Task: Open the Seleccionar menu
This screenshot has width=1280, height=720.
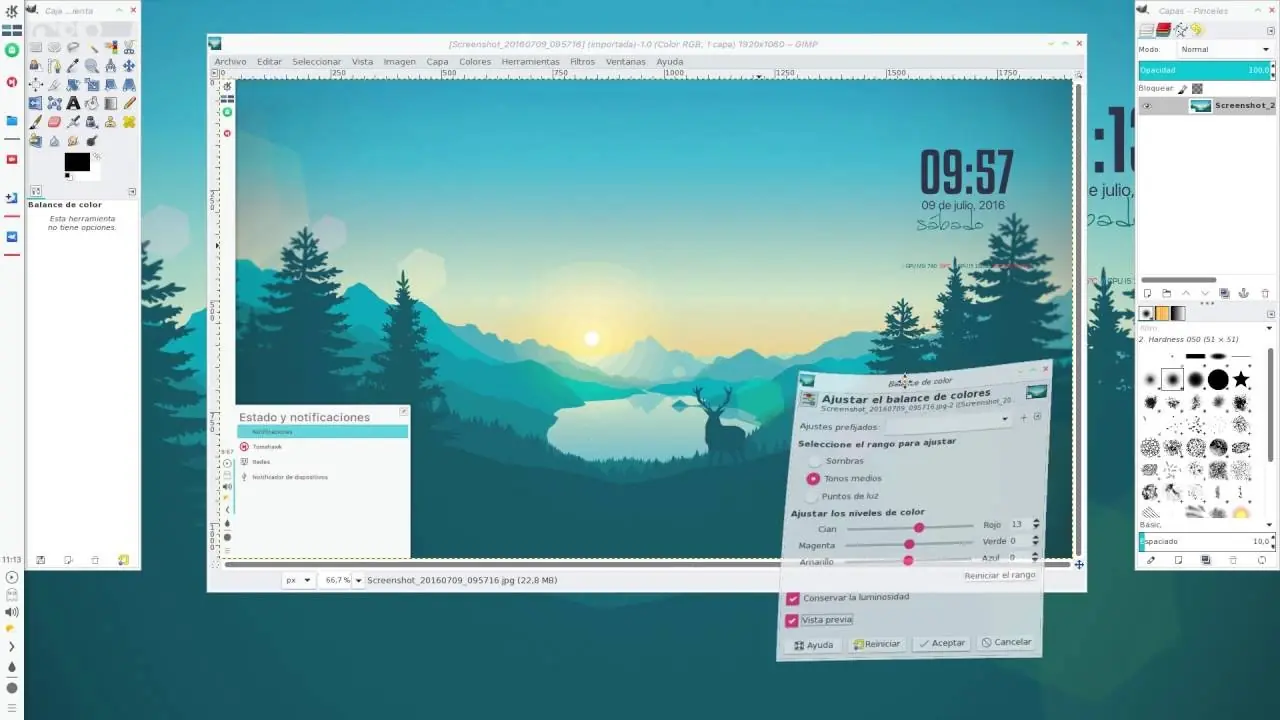Action: point(317,62)
